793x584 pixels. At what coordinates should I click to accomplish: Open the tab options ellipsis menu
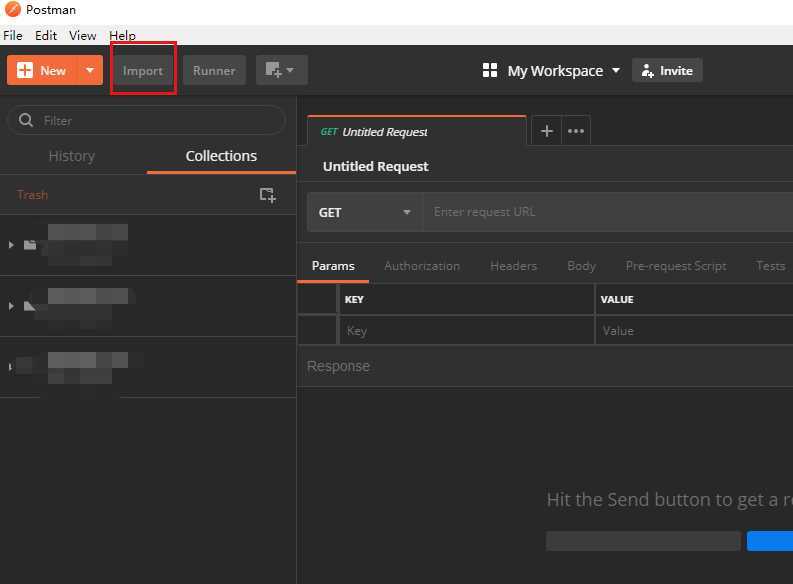coord(576,131)
